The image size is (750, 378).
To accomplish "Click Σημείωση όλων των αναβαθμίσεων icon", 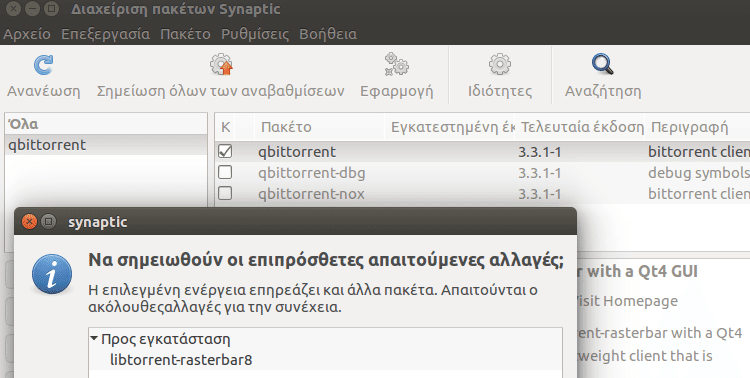I will click(x=221, y=65).
